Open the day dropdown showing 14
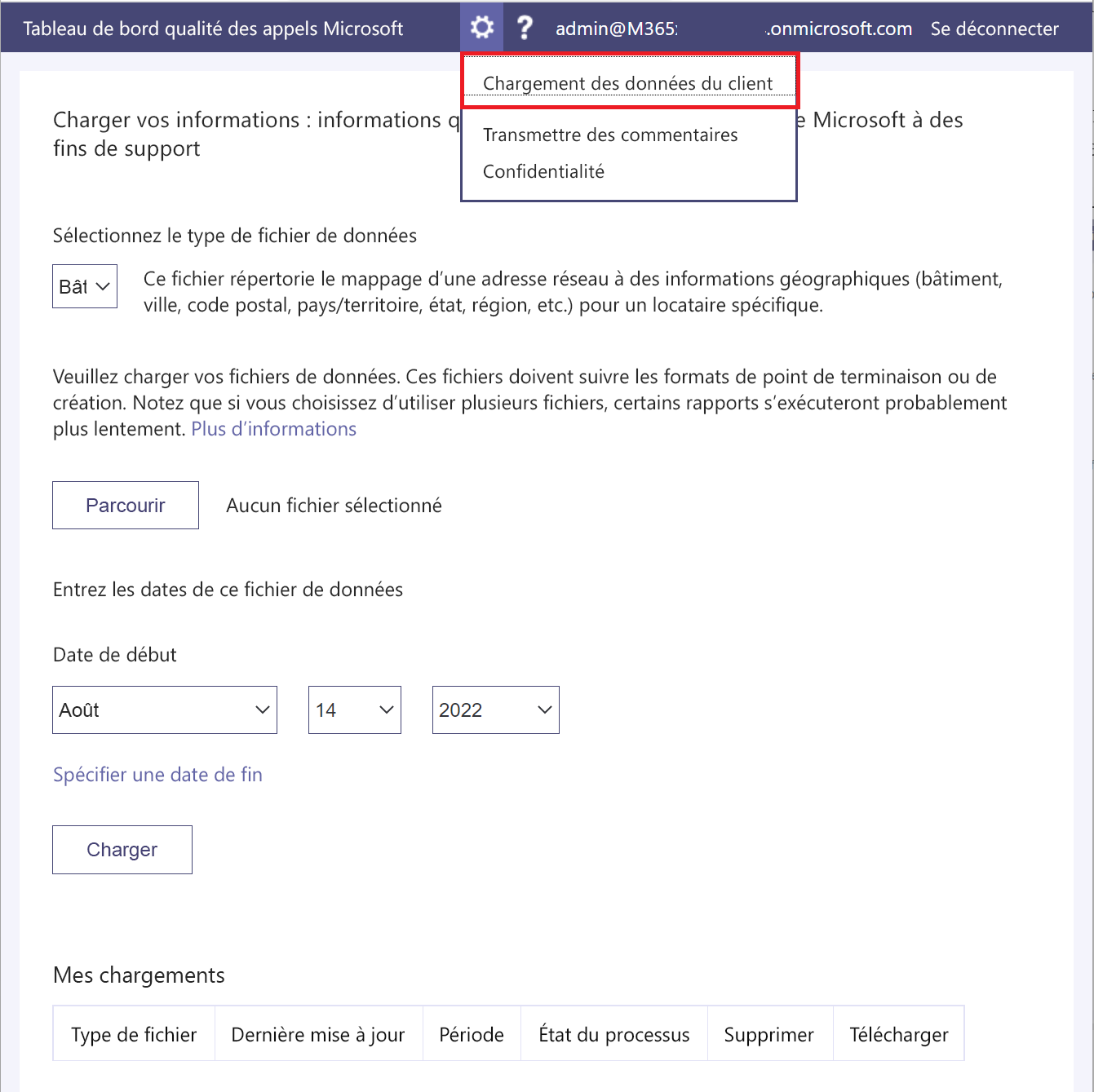The width and height of the screenshot is (1094, 1092). [355, 710]
